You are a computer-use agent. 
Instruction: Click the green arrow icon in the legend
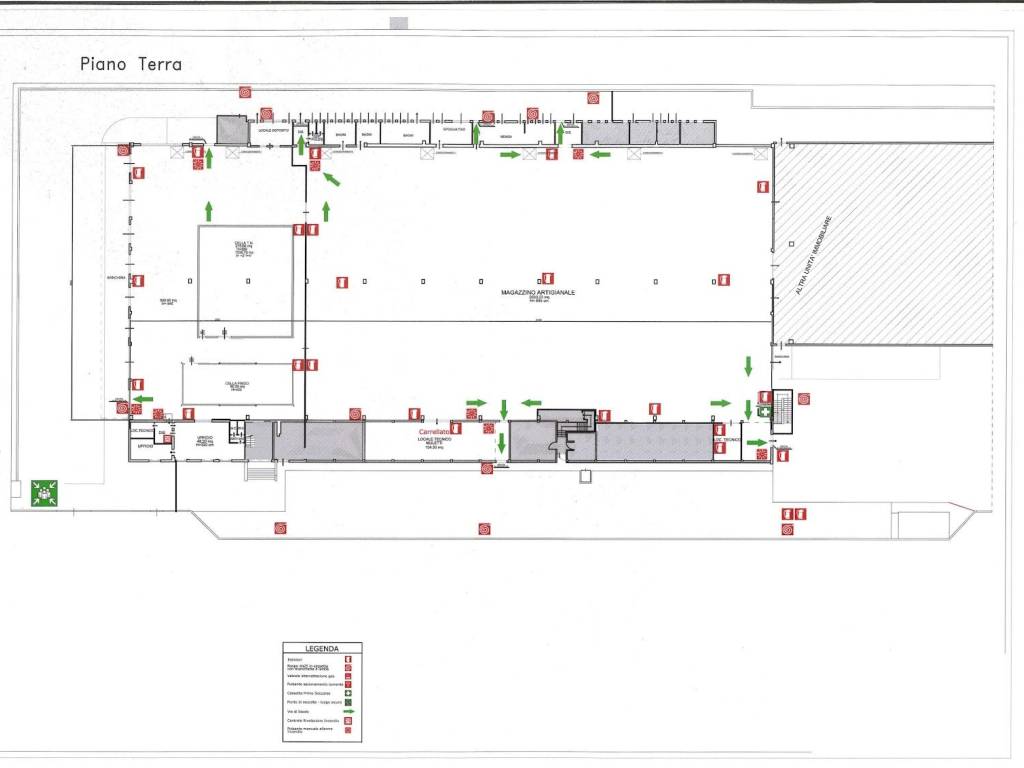[348, 711]
